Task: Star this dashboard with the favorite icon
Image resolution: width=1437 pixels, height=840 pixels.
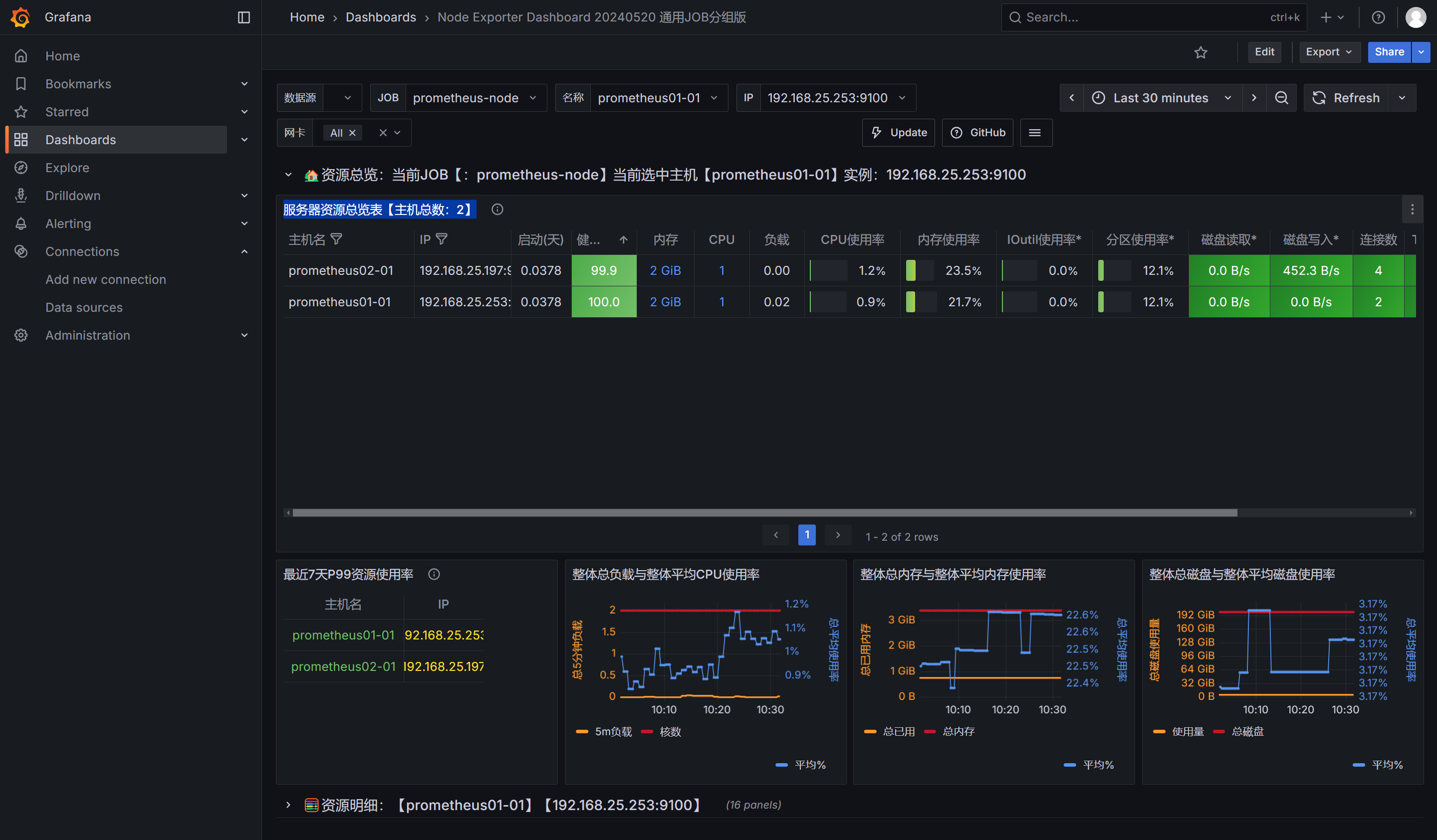Action: click(x=1200, y=52)
